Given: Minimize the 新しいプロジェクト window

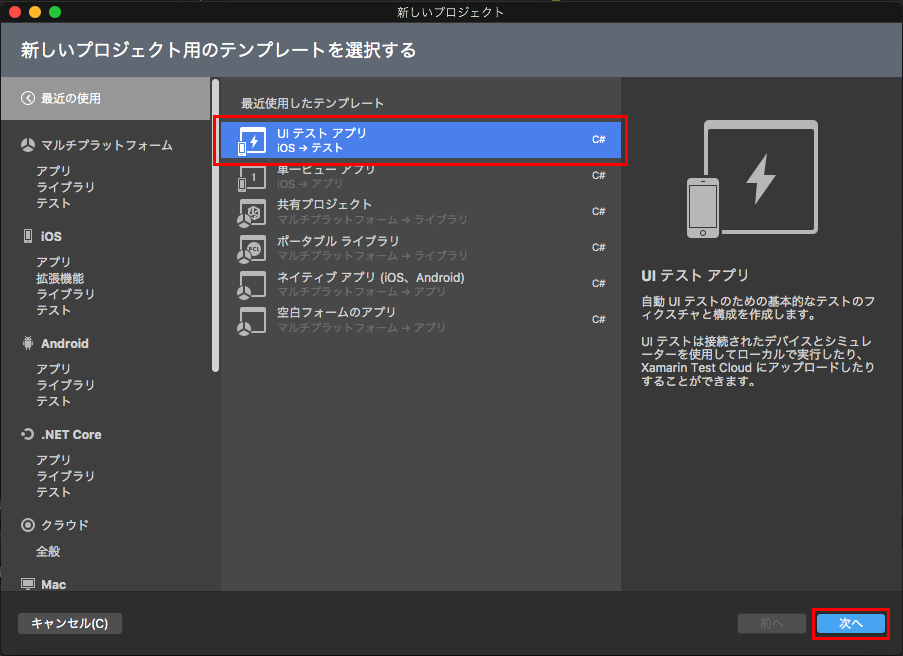Looking at the screenshot, I should pyautogui.click(x=35, y=12).
